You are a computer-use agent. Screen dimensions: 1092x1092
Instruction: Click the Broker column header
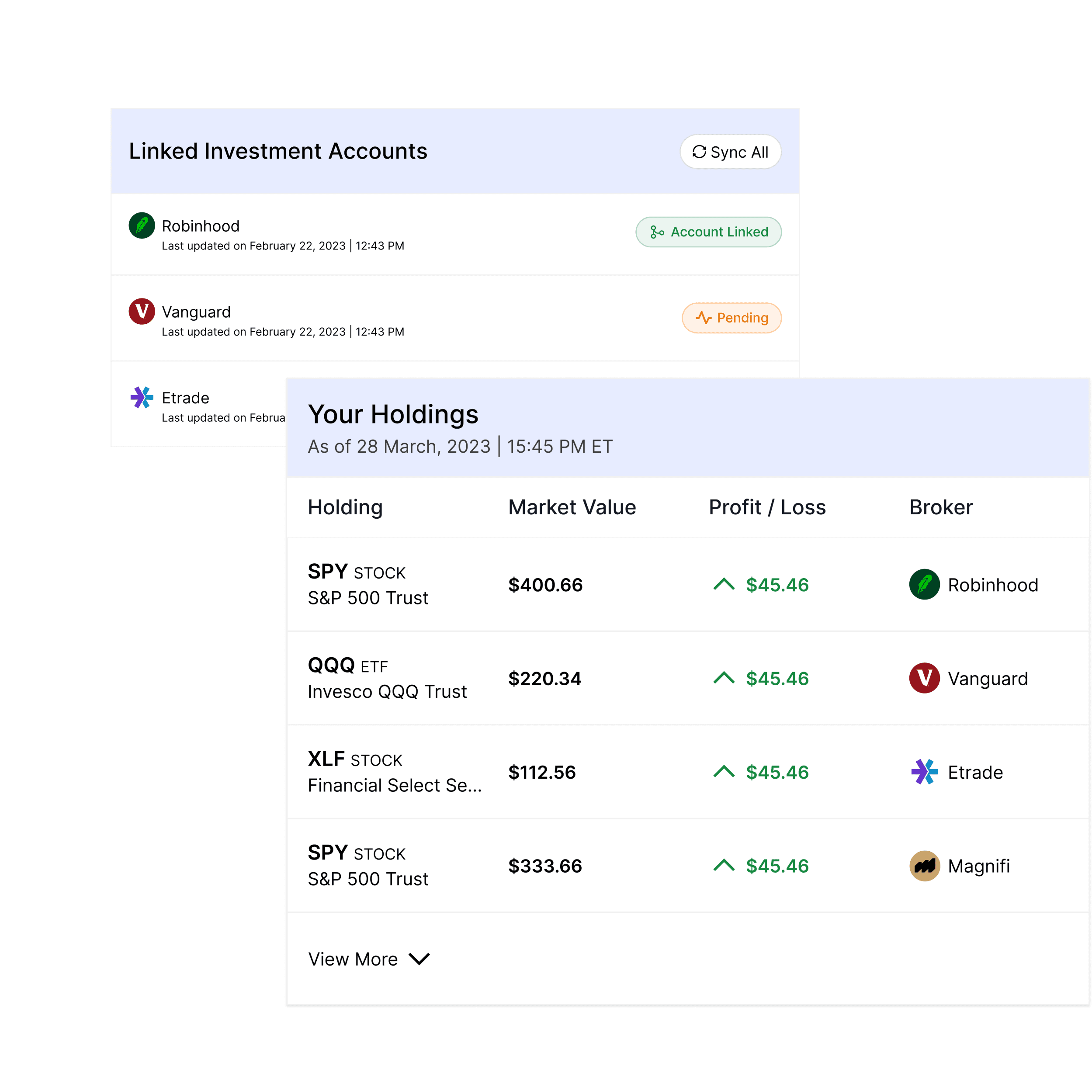pyautogui.click(x=941, y=507)
